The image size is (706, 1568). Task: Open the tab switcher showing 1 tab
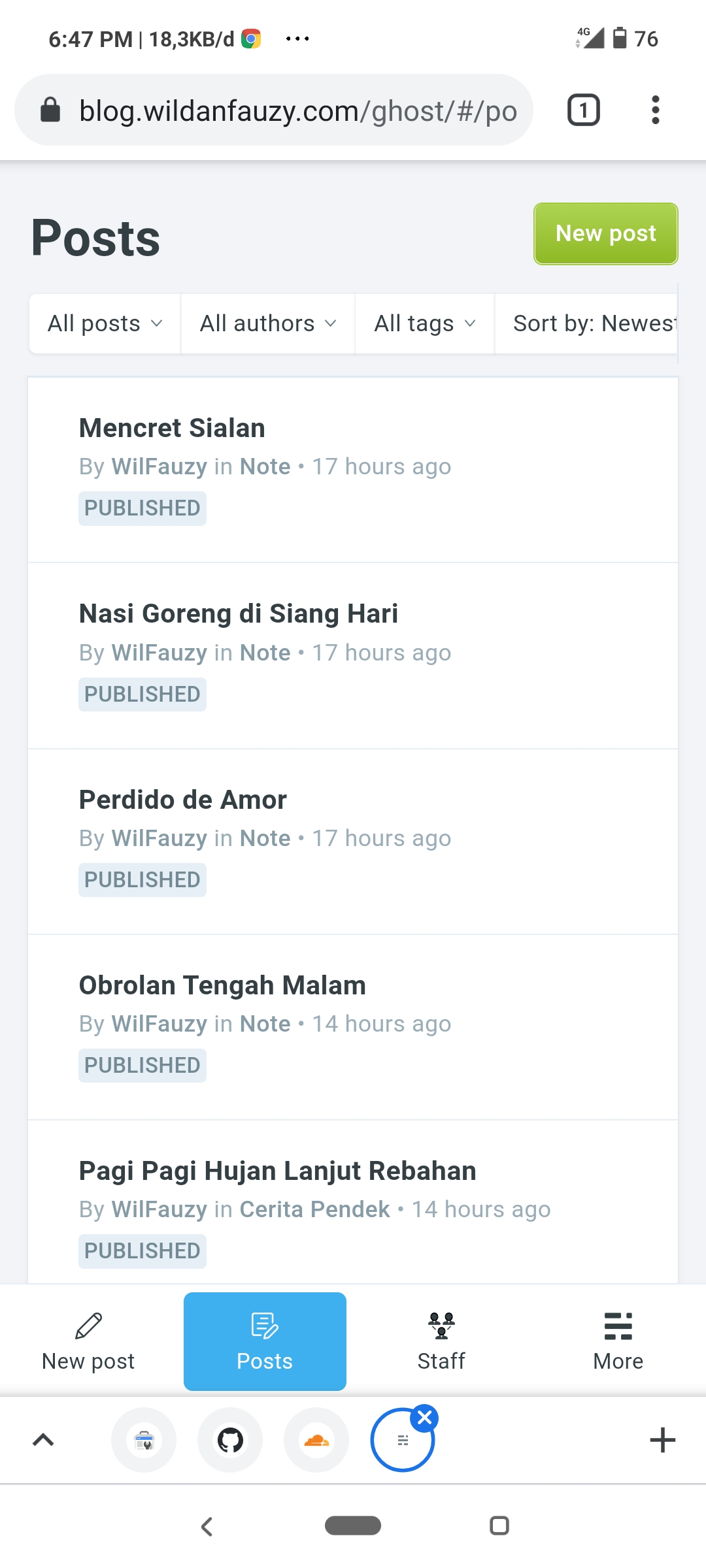pos(583,110)
